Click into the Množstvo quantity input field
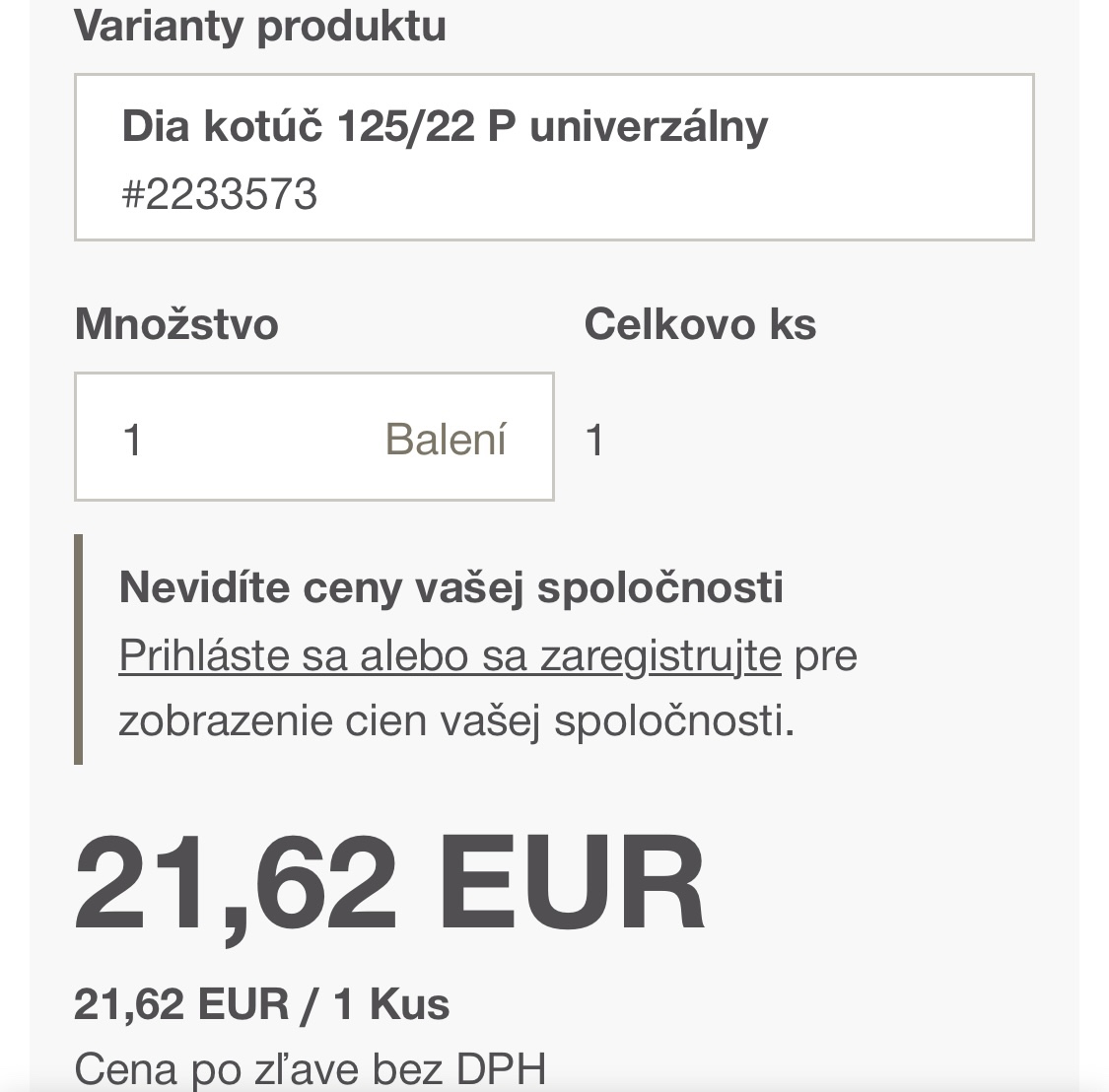This screenshot has width=1109, height=1092. click(246, 438)
